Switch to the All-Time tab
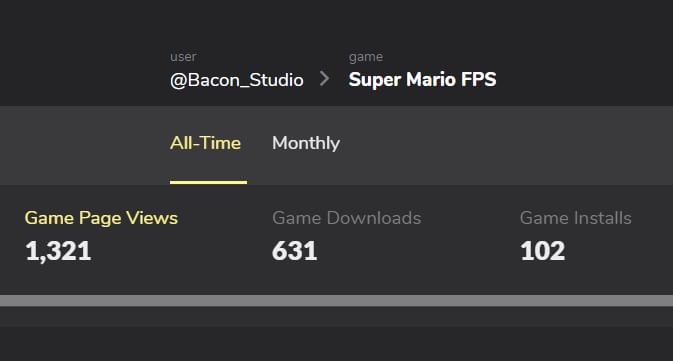Screen dimensions: 673x361 (x=206, y=143)
